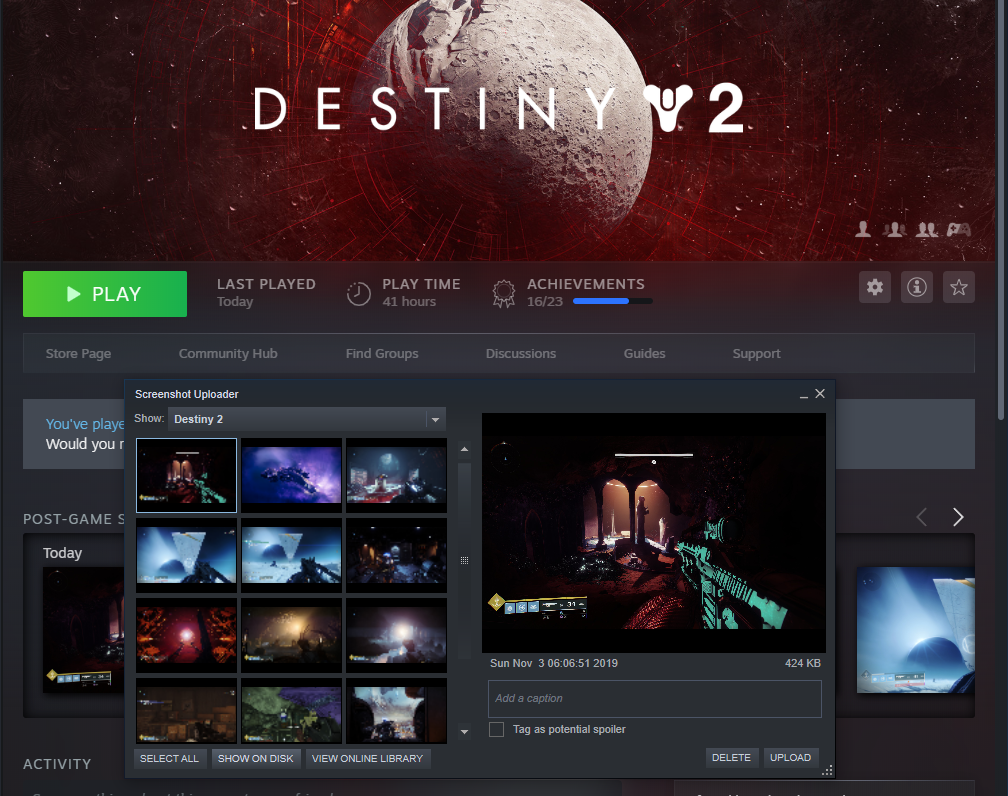
Task: Open the Store Page tab
Action: pos(78,354)
